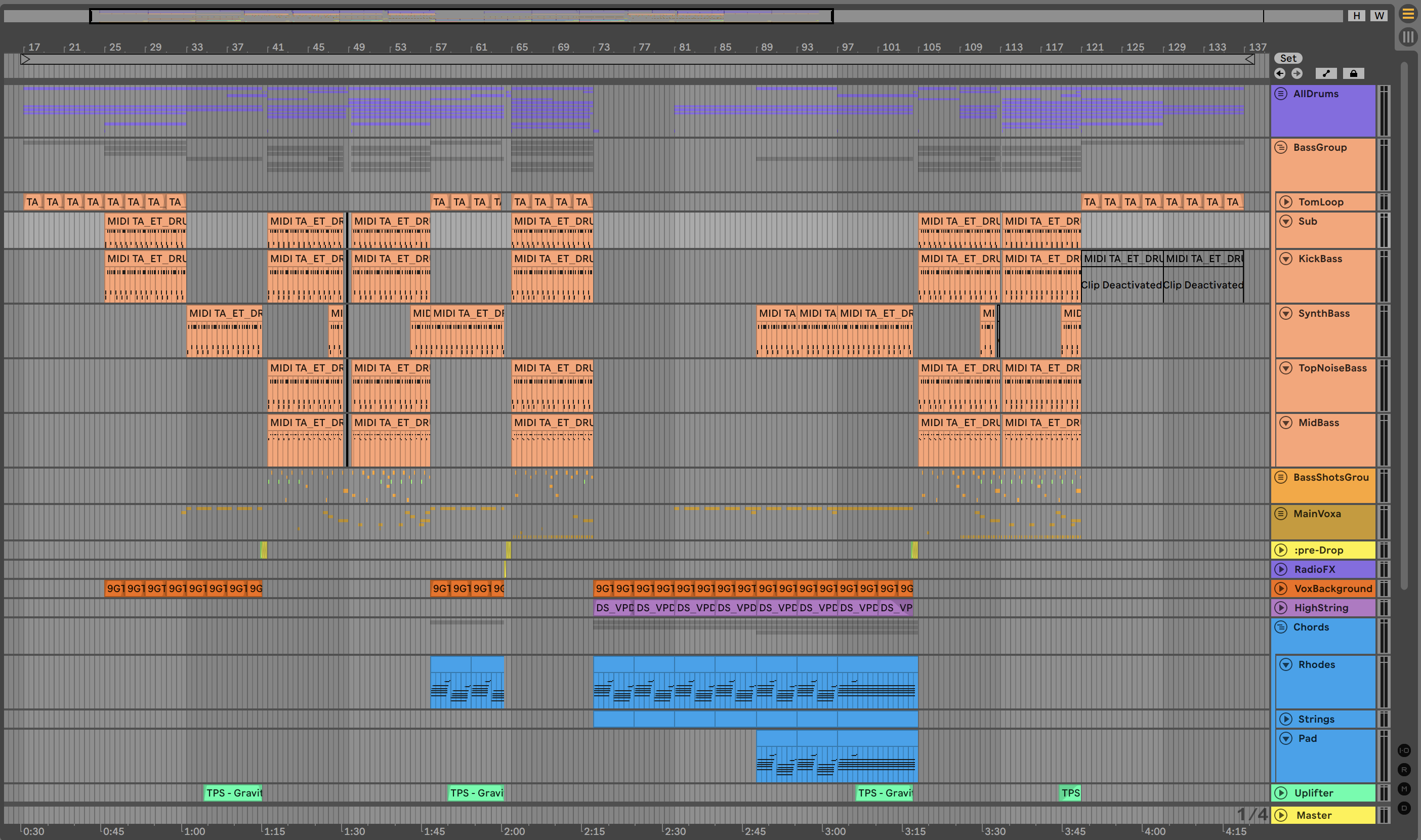Image resolution: width=1421 pixels, height=840 pixels.
Task: Collapse the Rhodes track with its arrow
Action: [1286, 664]
